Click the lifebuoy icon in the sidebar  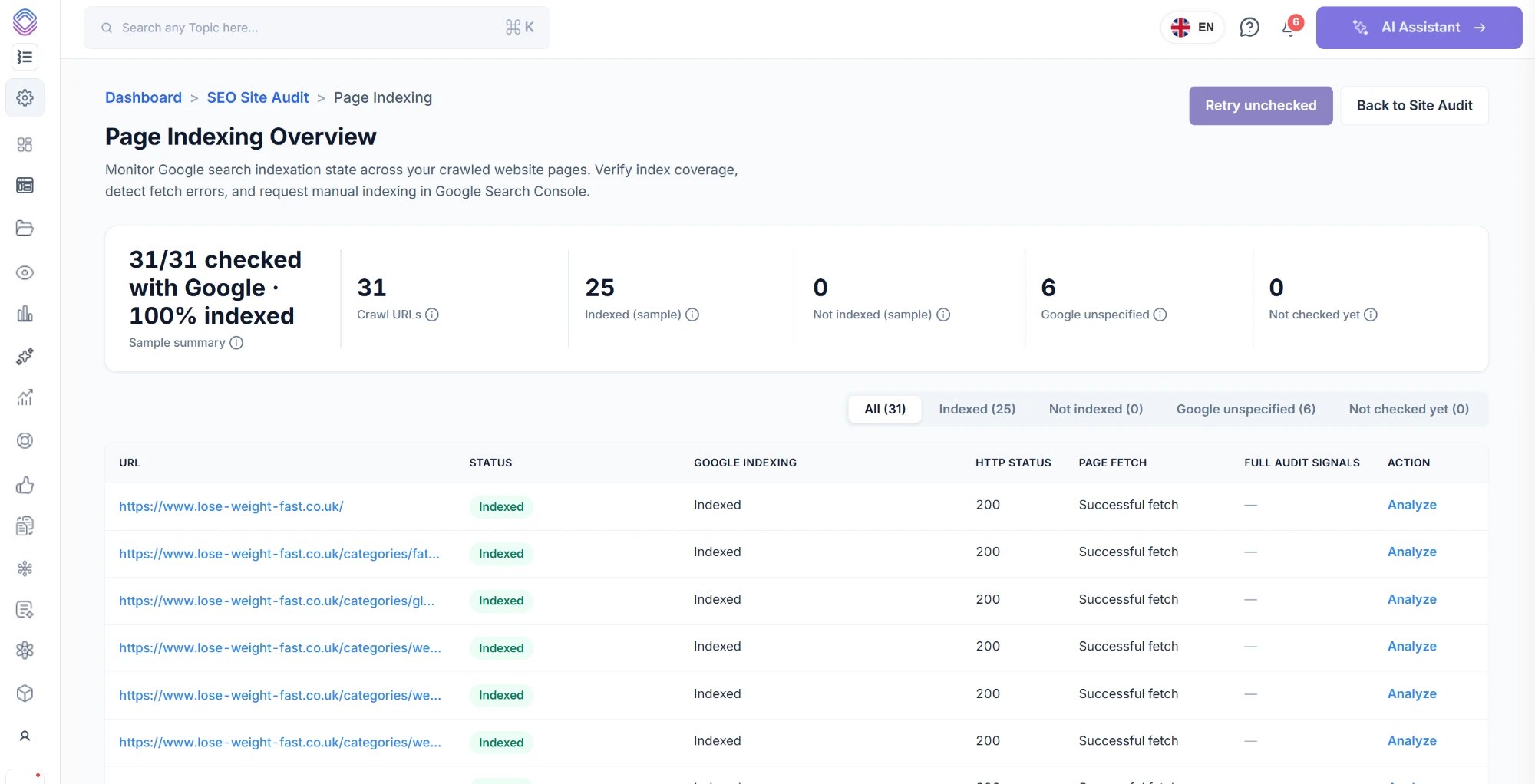pos(25,440)
